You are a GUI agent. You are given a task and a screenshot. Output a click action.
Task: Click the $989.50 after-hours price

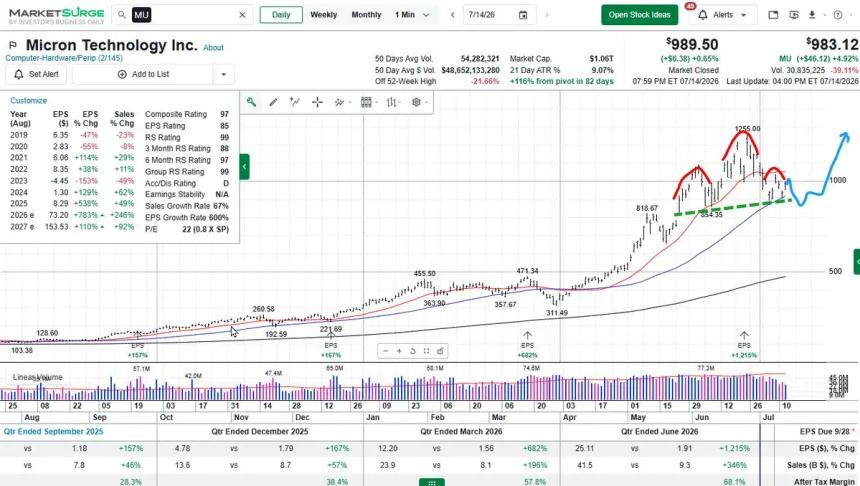click(x=692, y=44)
